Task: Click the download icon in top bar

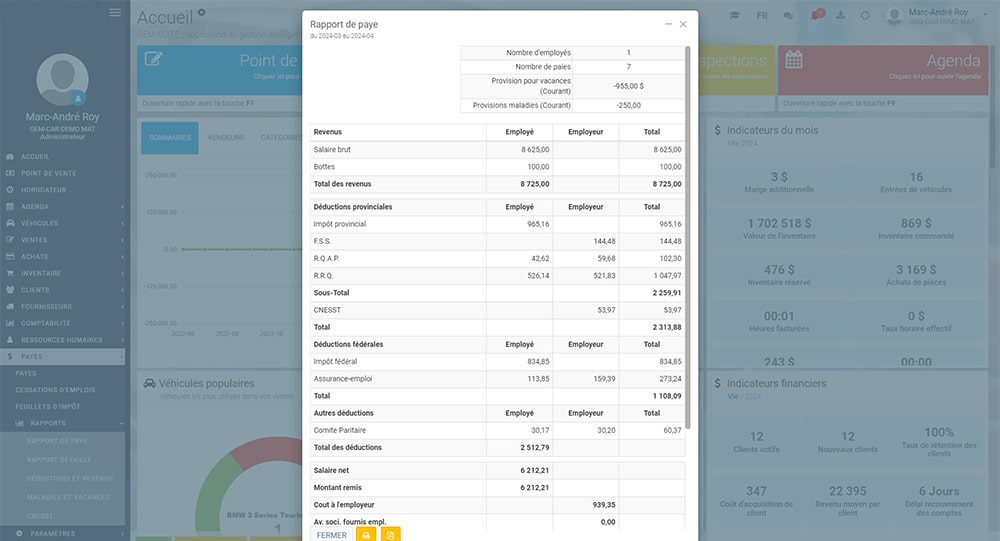Action: (840, 16)
